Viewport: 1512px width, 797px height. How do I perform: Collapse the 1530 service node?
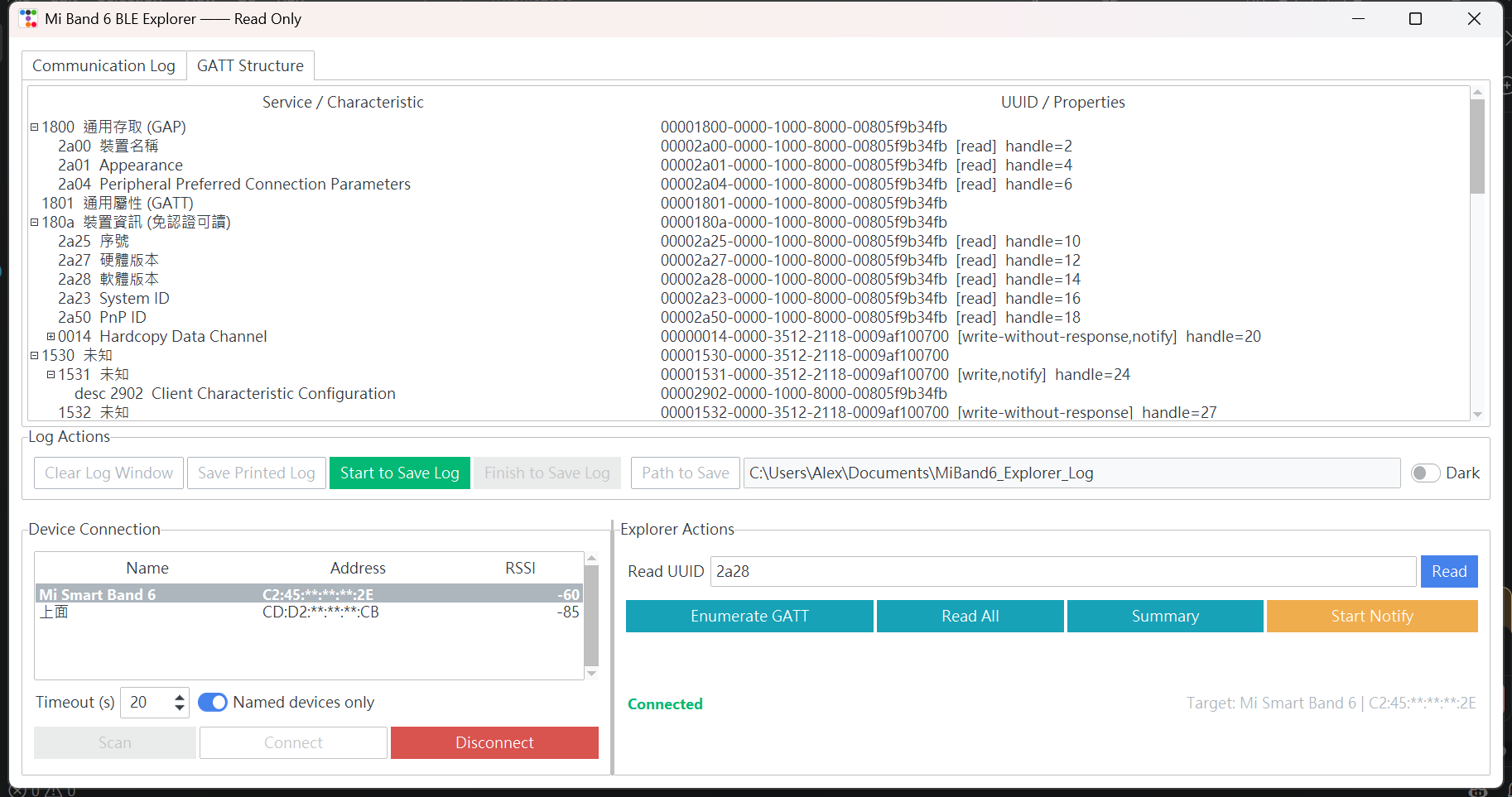(x=35, y=355)
